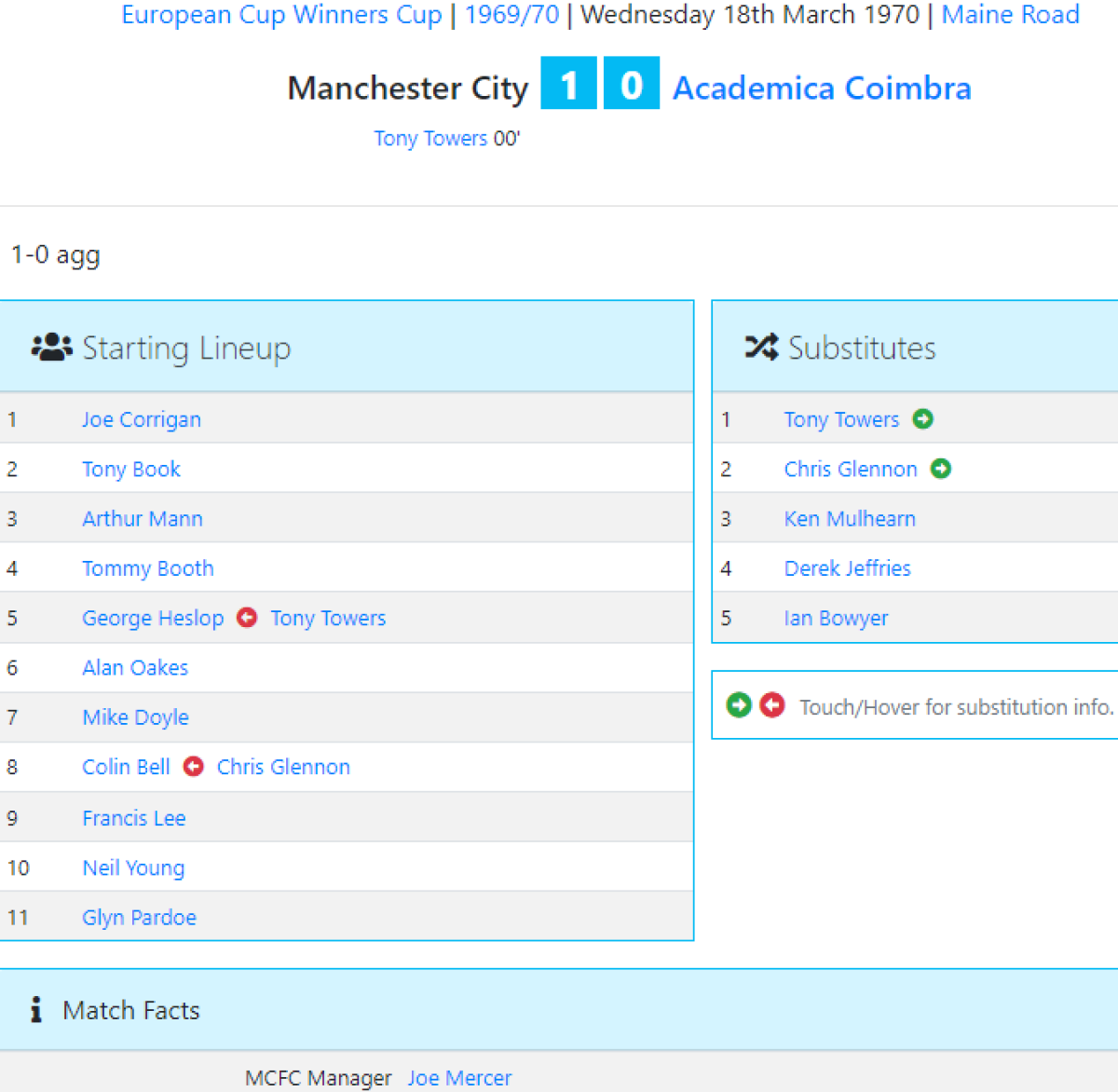Select Glyn Pardoe in the starting lineup
This screenshot has height=1092, width=1118.
click(x=140, y=917)
